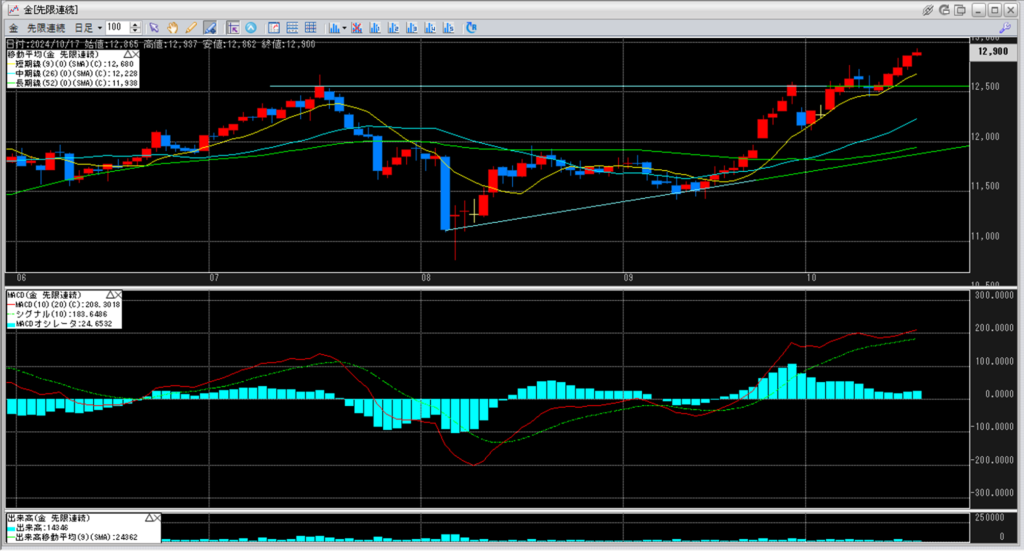The image size is (1024, 551).
Task: Close the 移動平均 legend box
Action: point(135,55)
